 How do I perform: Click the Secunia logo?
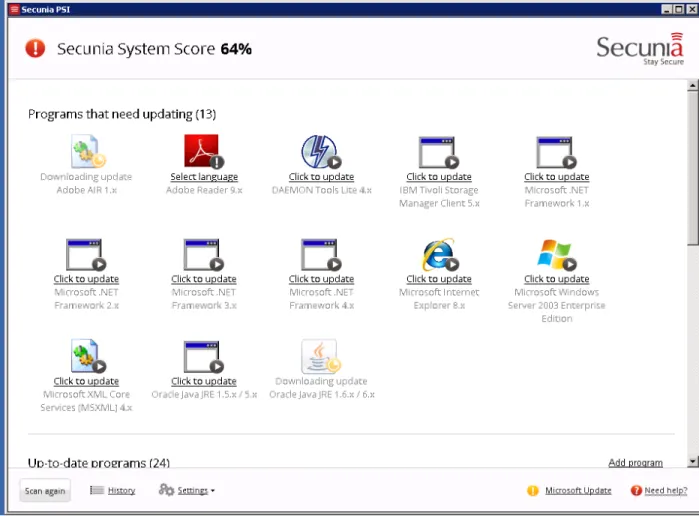click(x=640, y=49)
